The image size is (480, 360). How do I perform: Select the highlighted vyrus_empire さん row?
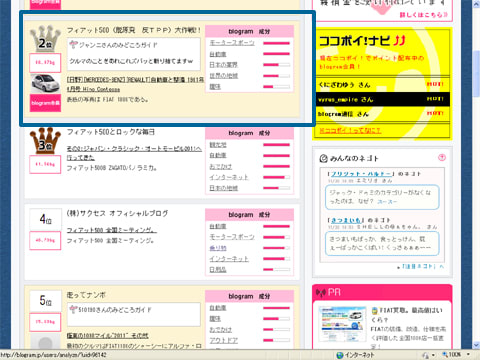tap(383, 99)
